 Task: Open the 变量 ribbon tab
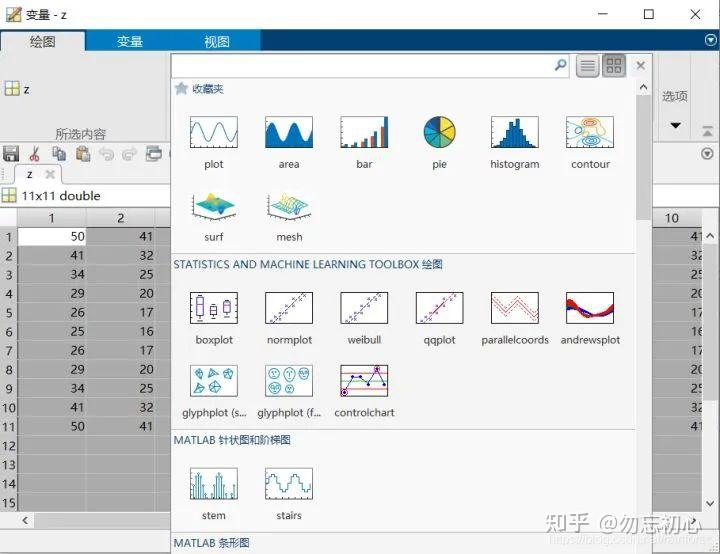tap(129, 42)
